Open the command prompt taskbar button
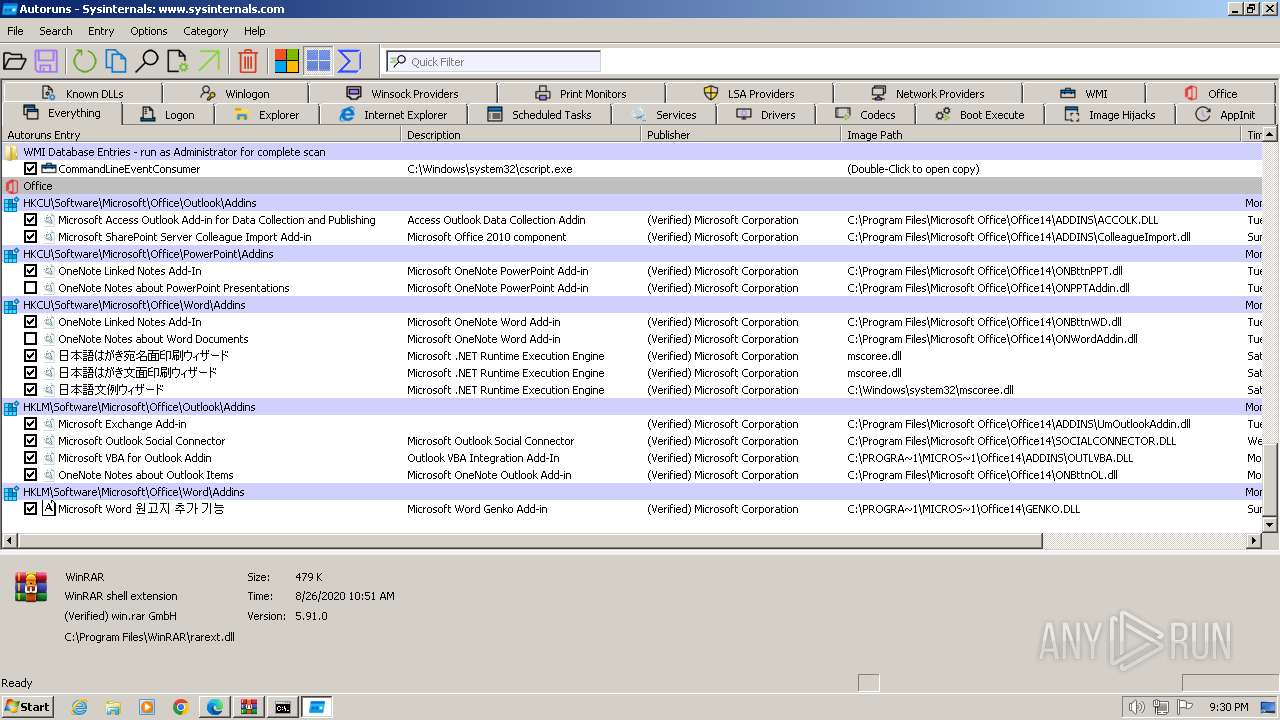 click(283, 707)
